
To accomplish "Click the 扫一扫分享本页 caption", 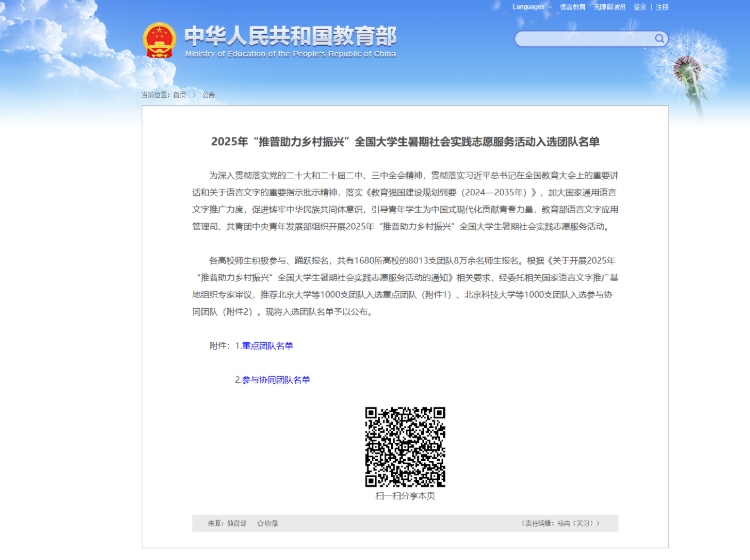I will click(x=405, y=496).
